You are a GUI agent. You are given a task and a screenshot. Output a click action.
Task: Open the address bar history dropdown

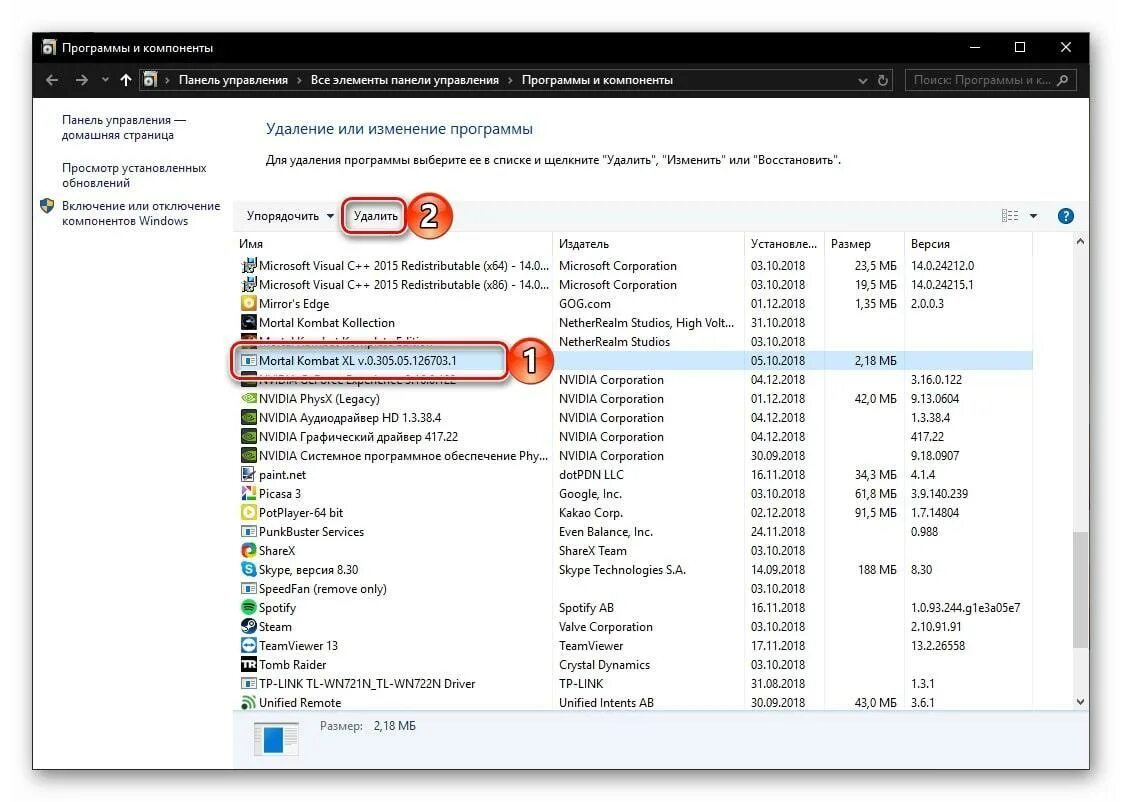coord(863,81)
